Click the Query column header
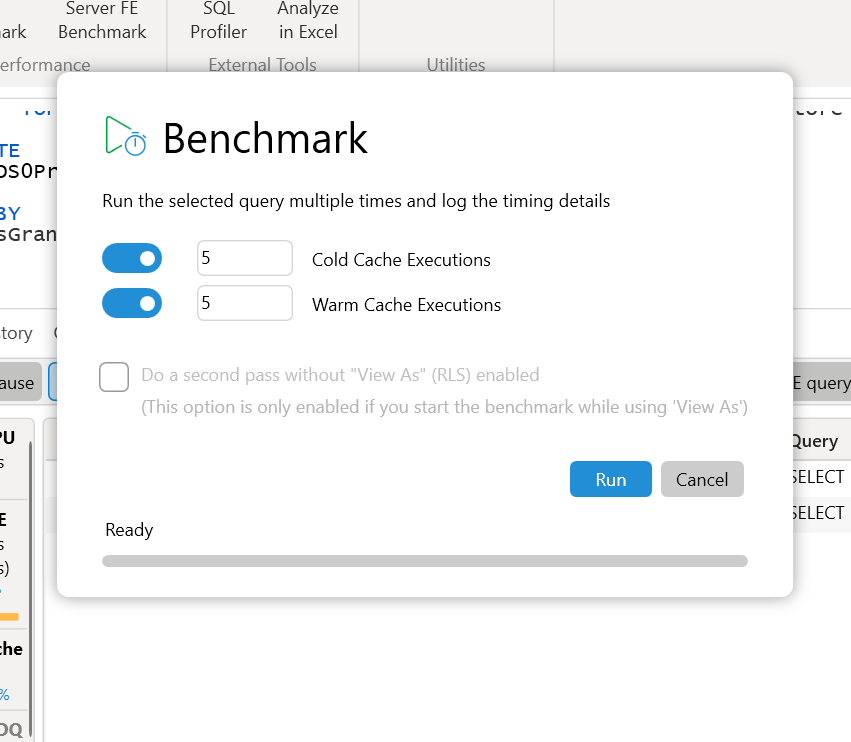851x742 pixels. tap(816, 441)
